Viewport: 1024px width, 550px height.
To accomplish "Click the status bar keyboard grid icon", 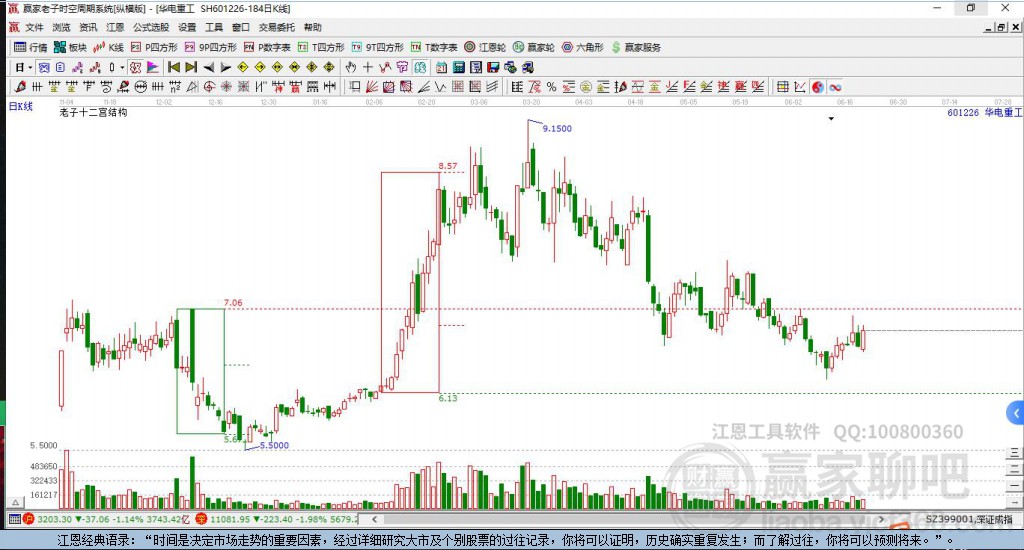I will 14,519.
